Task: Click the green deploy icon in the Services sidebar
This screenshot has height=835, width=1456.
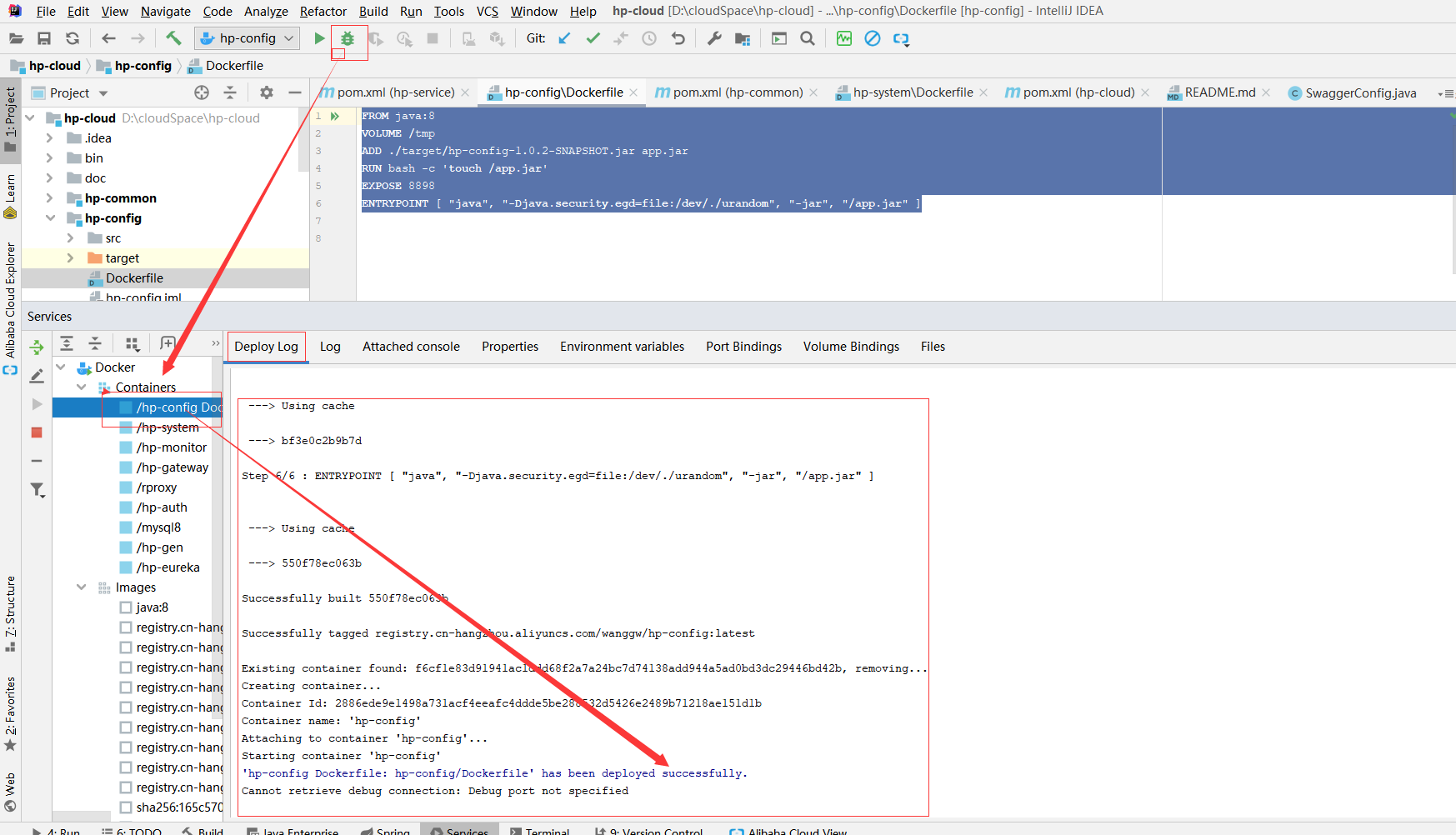Action: click(37, 347)
